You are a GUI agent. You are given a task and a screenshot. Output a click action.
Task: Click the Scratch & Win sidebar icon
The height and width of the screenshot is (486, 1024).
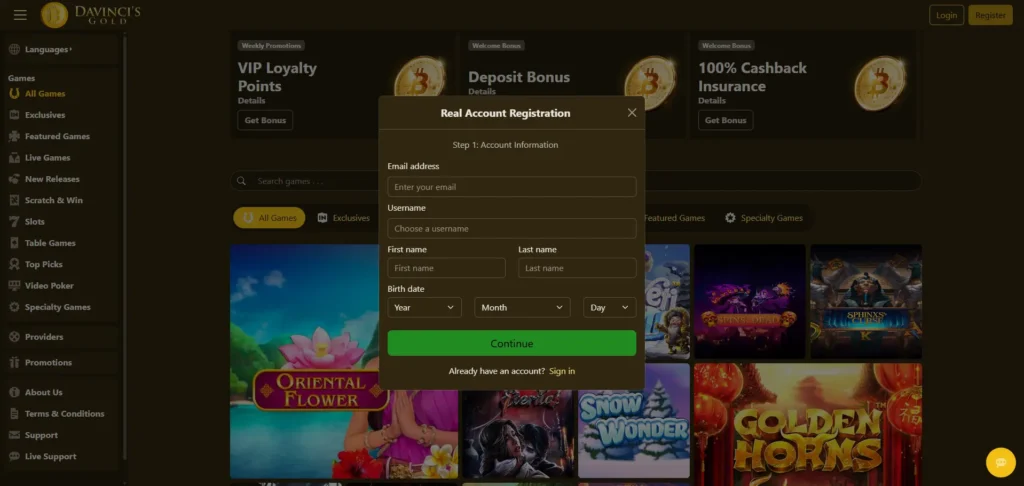[x=14, y=201]
